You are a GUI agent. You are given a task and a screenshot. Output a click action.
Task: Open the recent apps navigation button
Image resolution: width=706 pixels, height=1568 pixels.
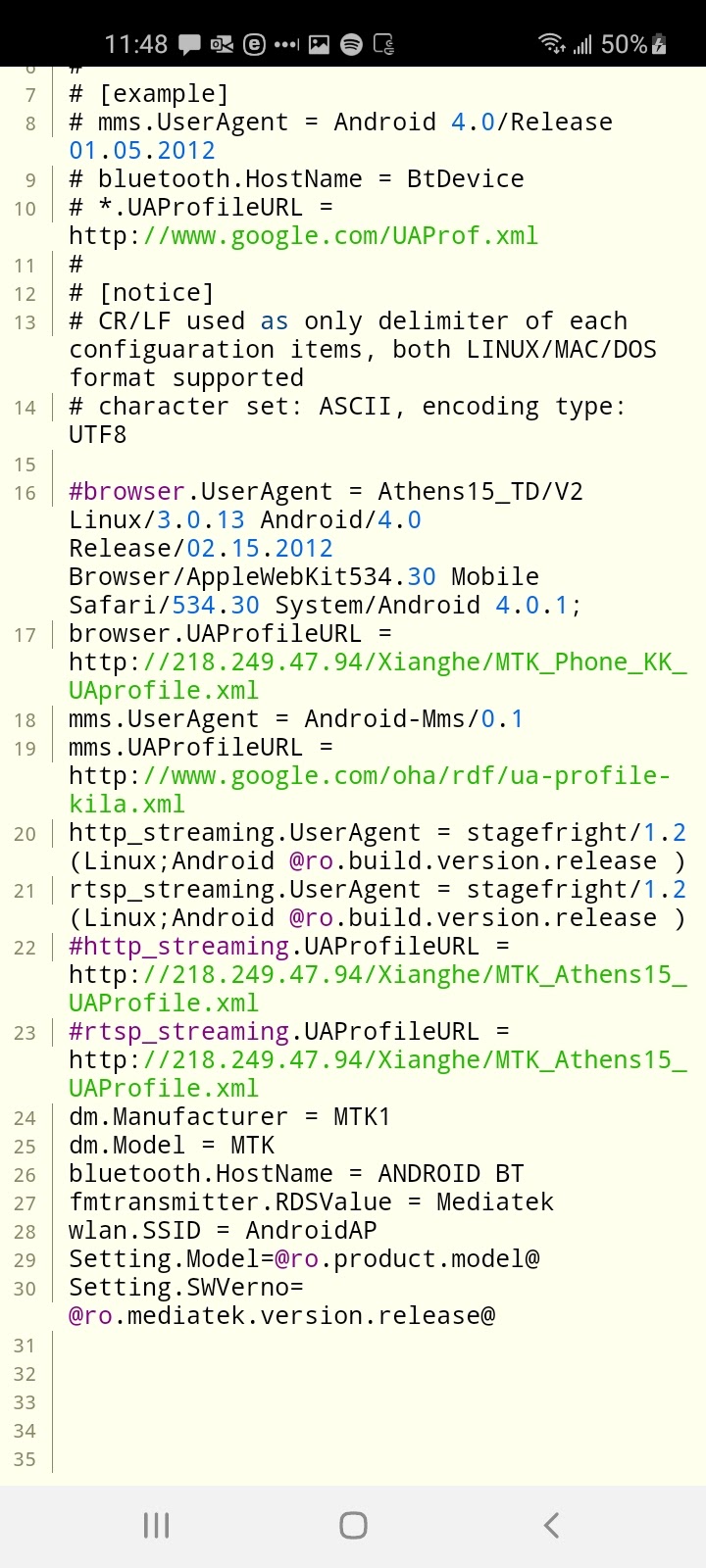pos(156,1525)
